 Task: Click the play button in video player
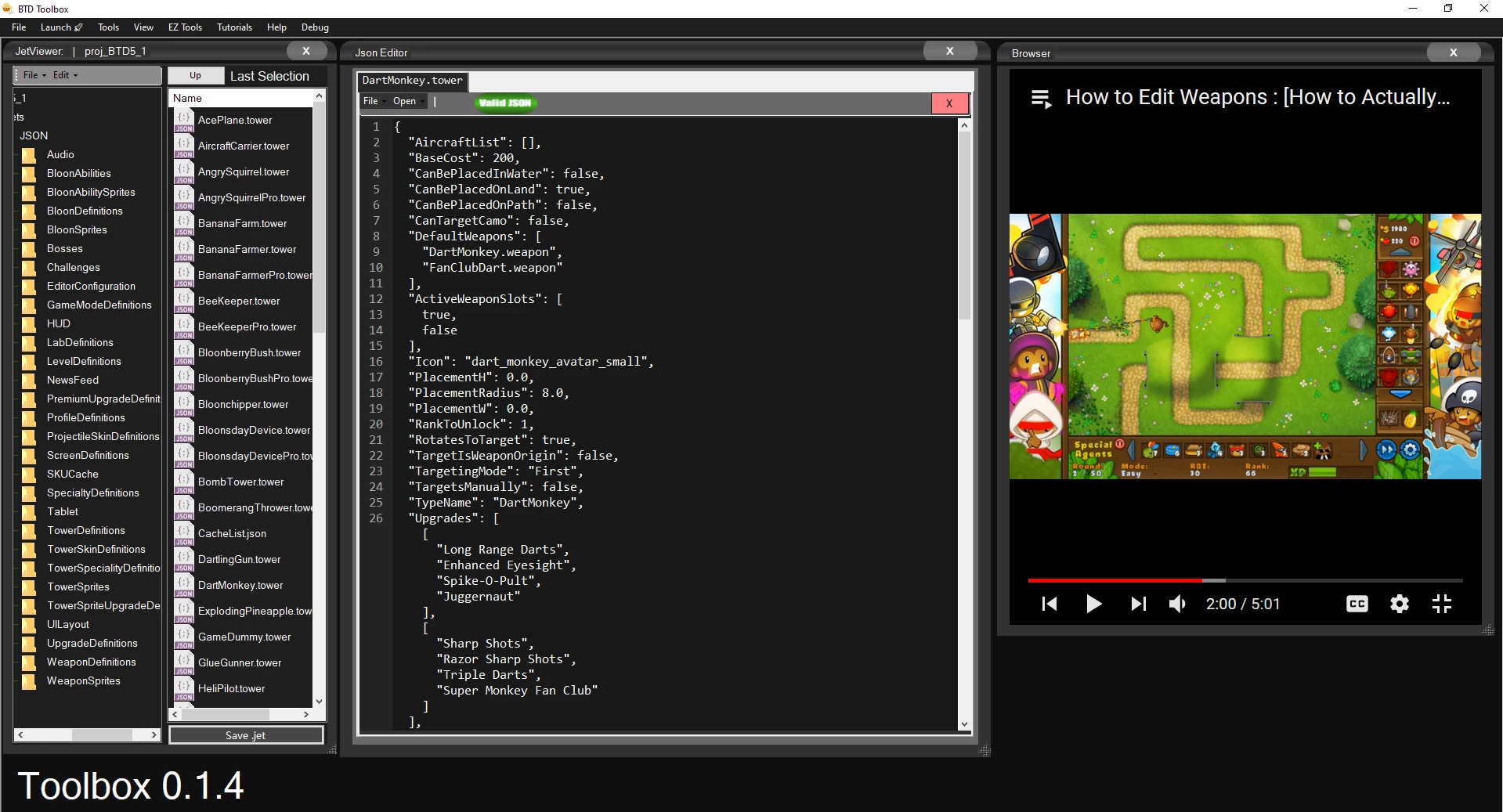(1094, 604)
